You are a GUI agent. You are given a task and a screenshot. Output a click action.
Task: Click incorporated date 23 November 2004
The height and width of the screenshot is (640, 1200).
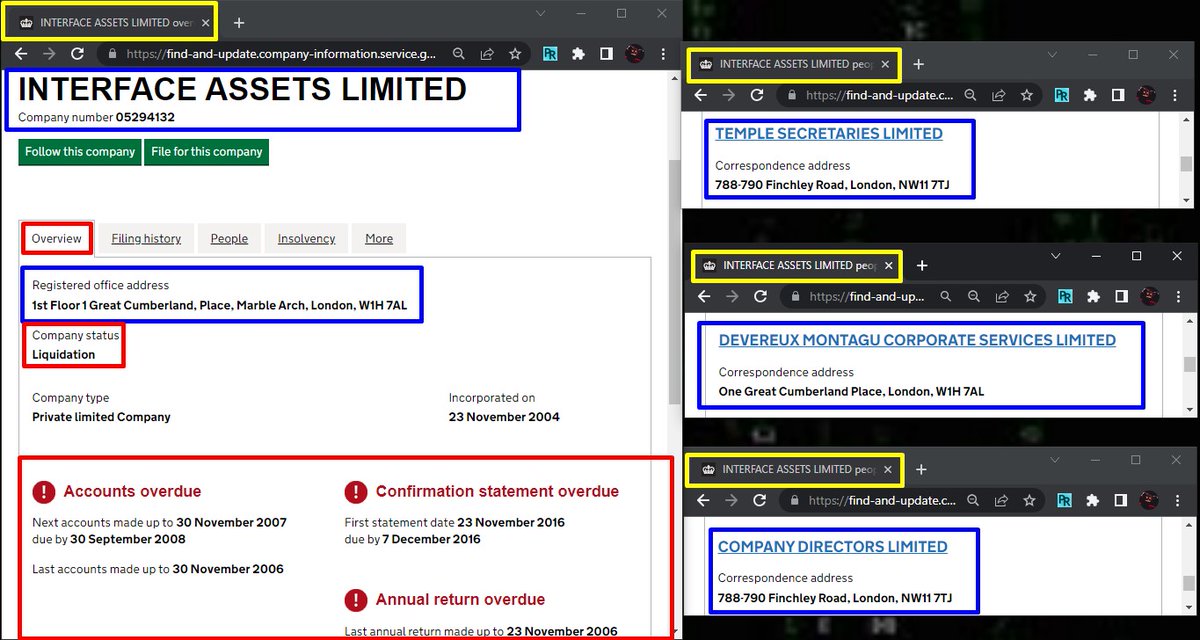tap(504, 417)
